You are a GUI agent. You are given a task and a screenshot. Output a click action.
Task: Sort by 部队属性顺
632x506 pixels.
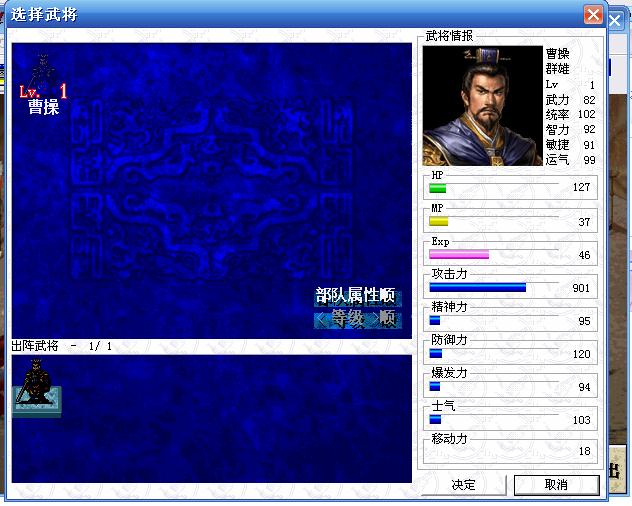point(357,296)
